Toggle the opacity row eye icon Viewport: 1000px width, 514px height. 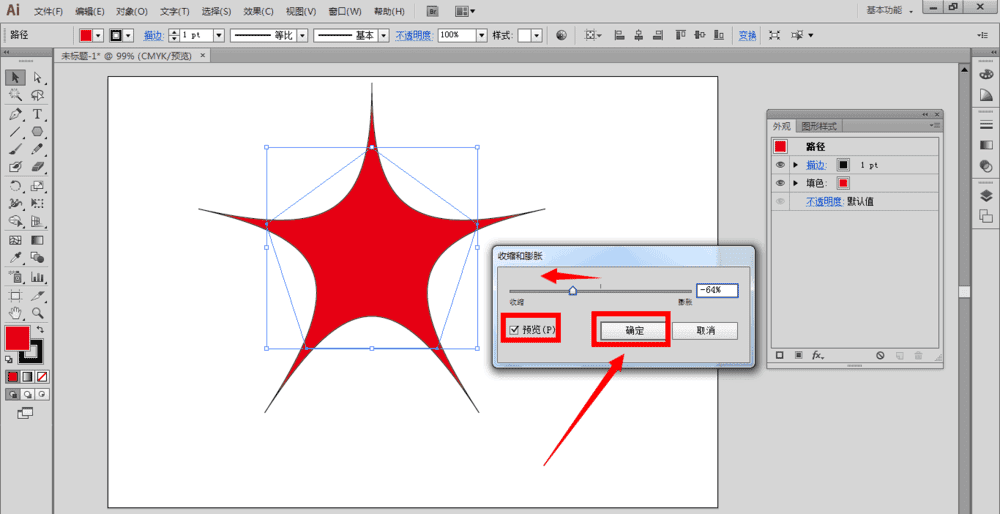pos(780,202)
